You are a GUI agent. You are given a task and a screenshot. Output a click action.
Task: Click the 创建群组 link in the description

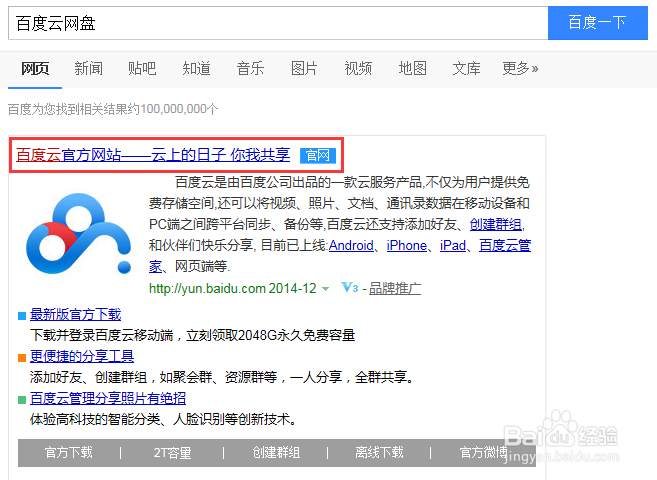[x=496, y=225]
